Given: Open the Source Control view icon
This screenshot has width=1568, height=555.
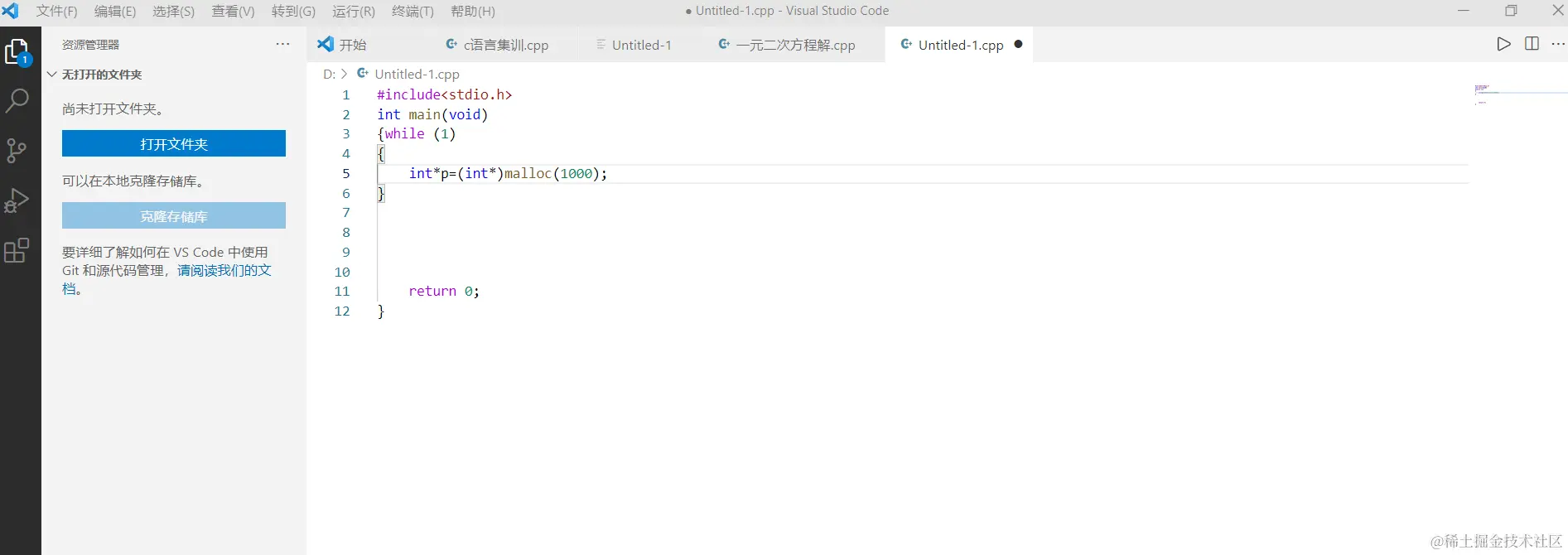Looking at the screenshot, I should (x=17, y=150).
